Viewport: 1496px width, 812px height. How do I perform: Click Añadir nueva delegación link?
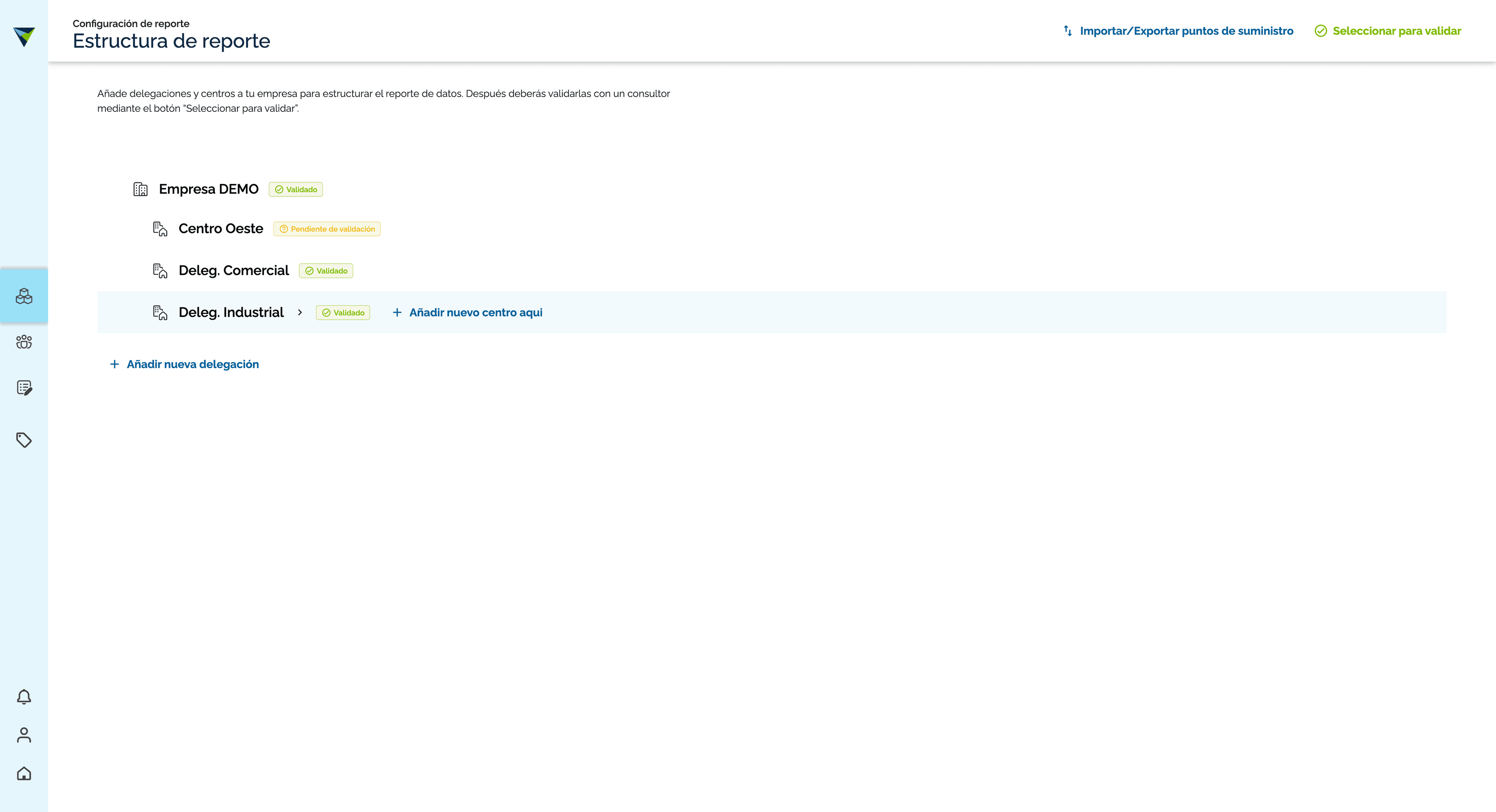185,364
